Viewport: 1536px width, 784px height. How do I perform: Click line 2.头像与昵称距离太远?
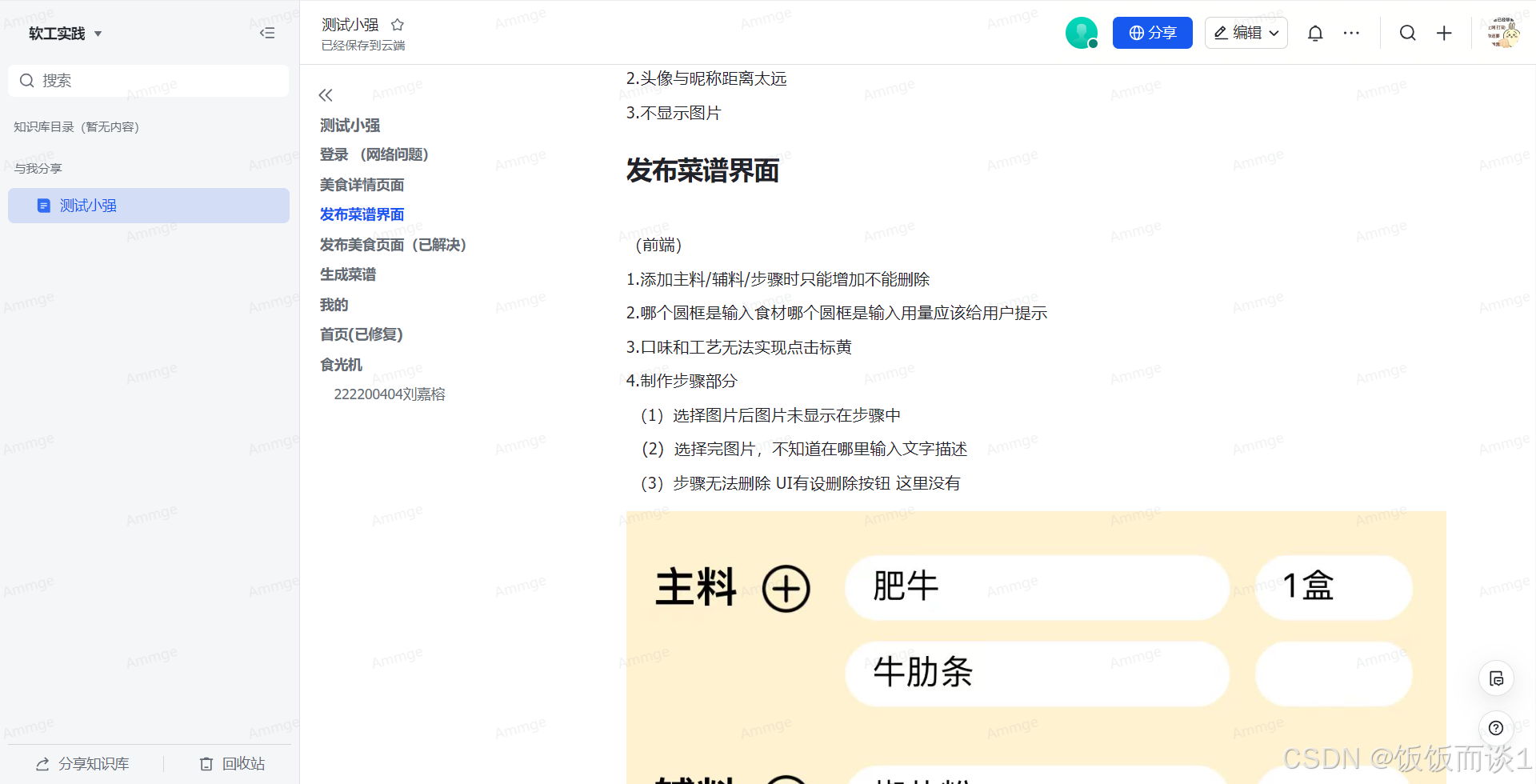pyautogui.click(x=706, y=78)
